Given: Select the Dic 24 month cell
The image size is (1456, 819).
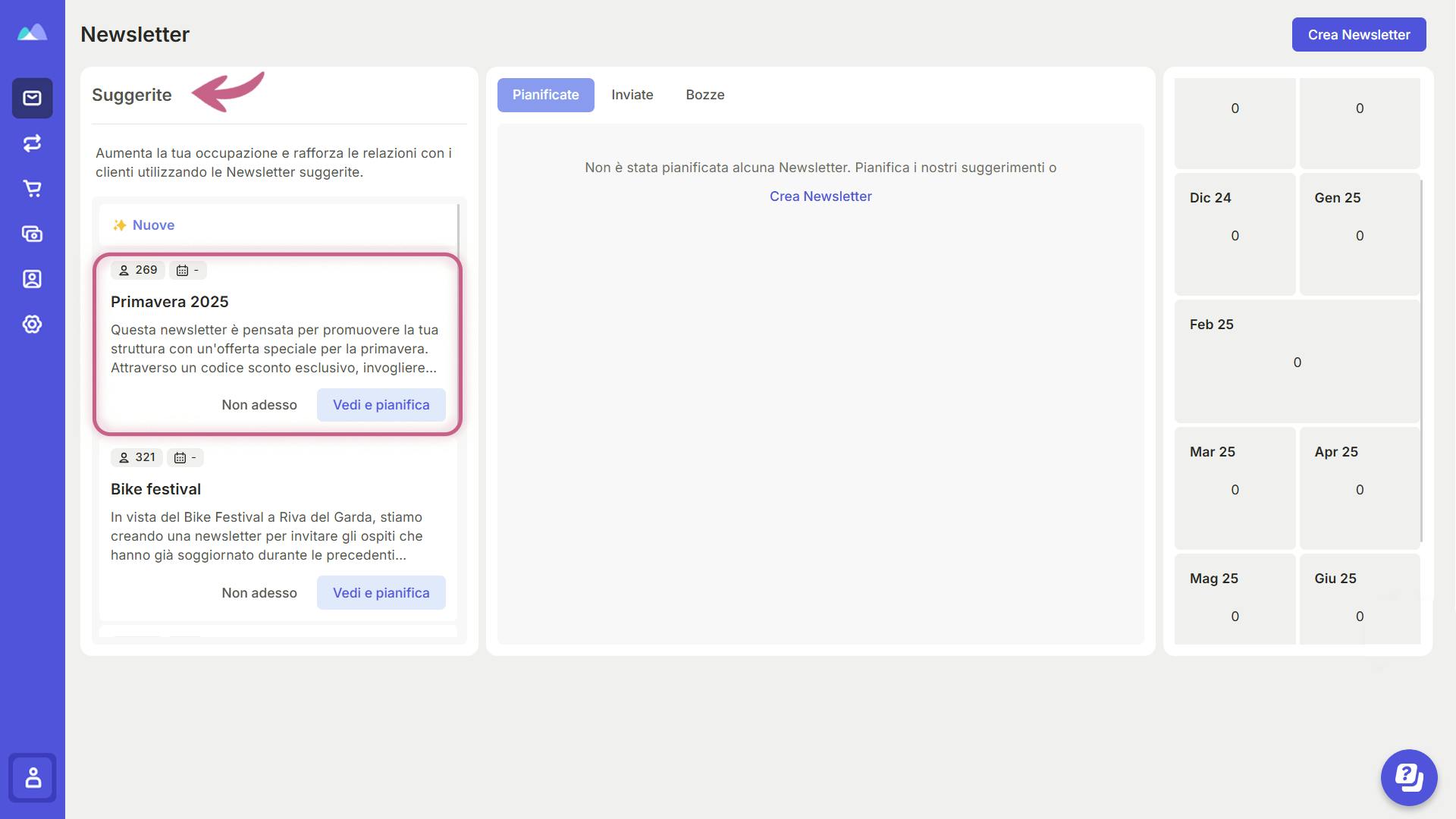Looking at the screenshot, I should coord(1235,234).
